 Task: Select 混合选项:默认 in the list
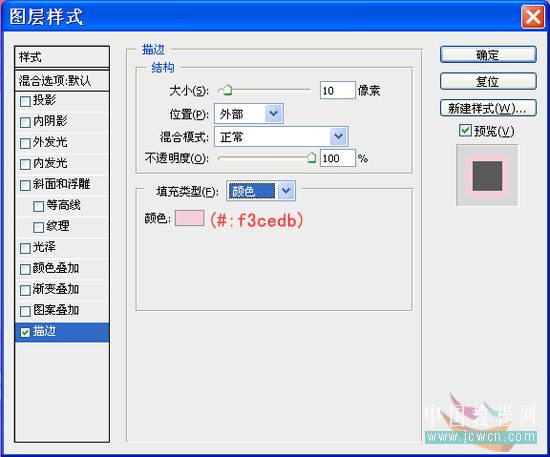click(x=62, y=80)
